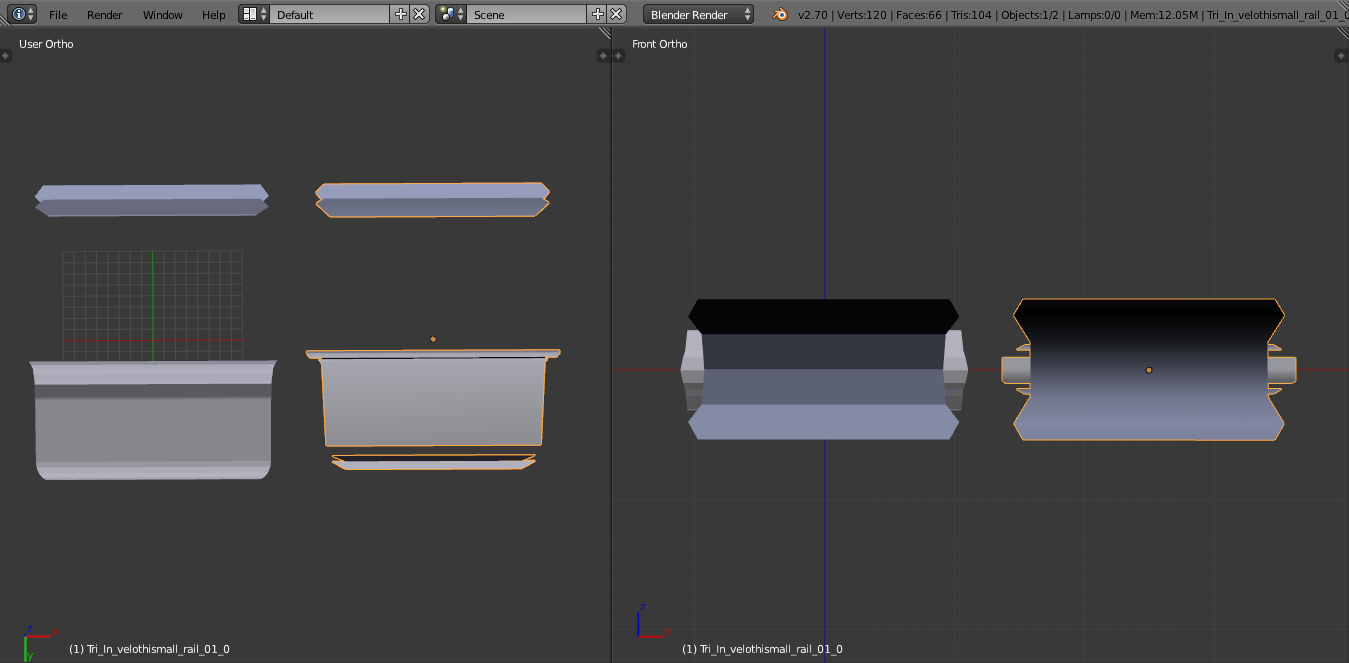Click the object origin dot in User Ortho
This screenshot has height=663, width=1349.
point(433,339)
